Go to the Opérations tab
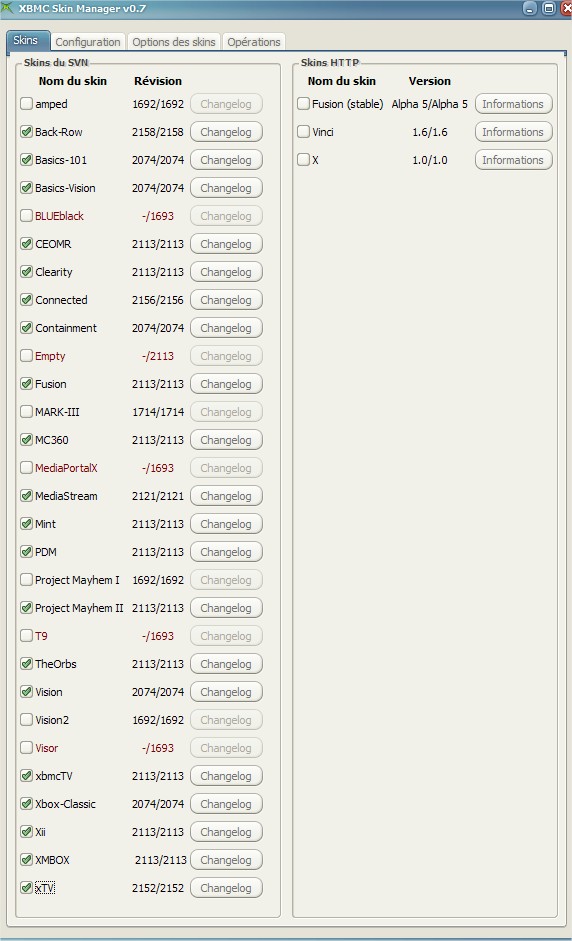The height and width of the screenshot is (941, 572). [x=253, y=41]
